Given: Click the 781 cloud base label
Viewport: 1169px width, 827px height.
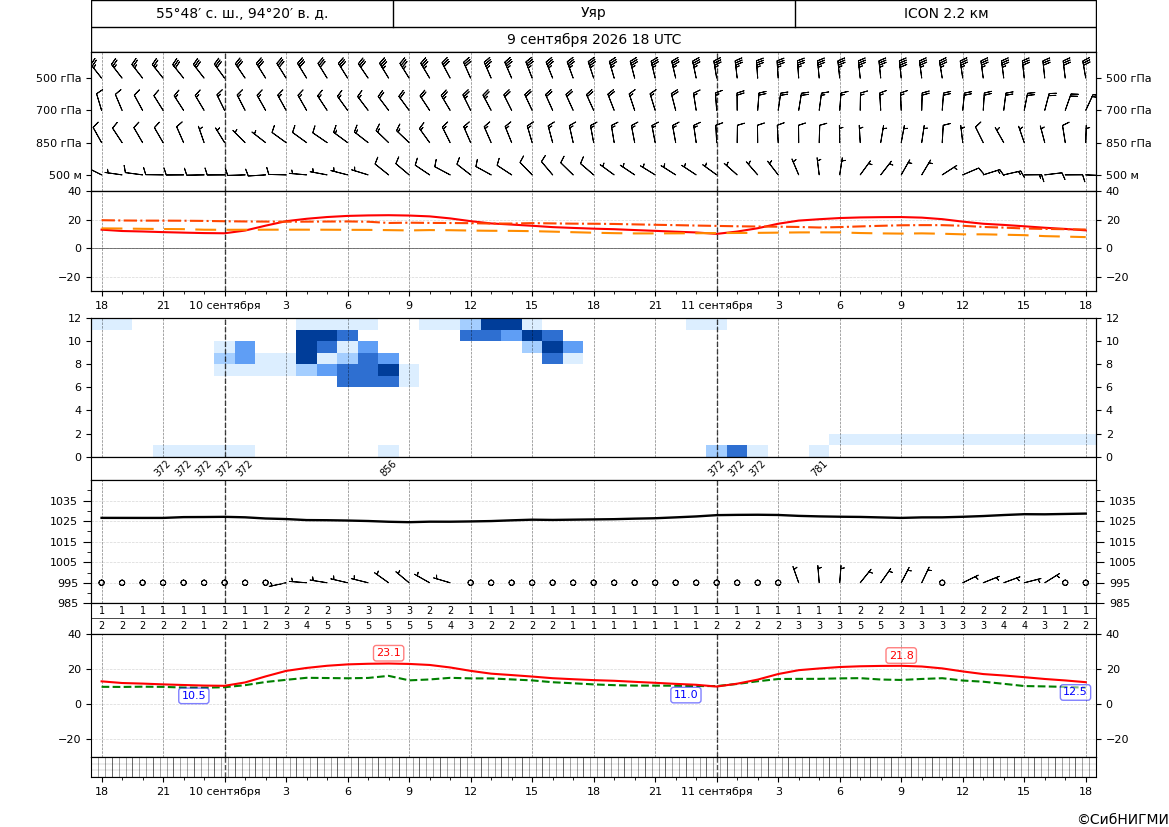Looking at the screenshot, I should click(x=819, y=468).
